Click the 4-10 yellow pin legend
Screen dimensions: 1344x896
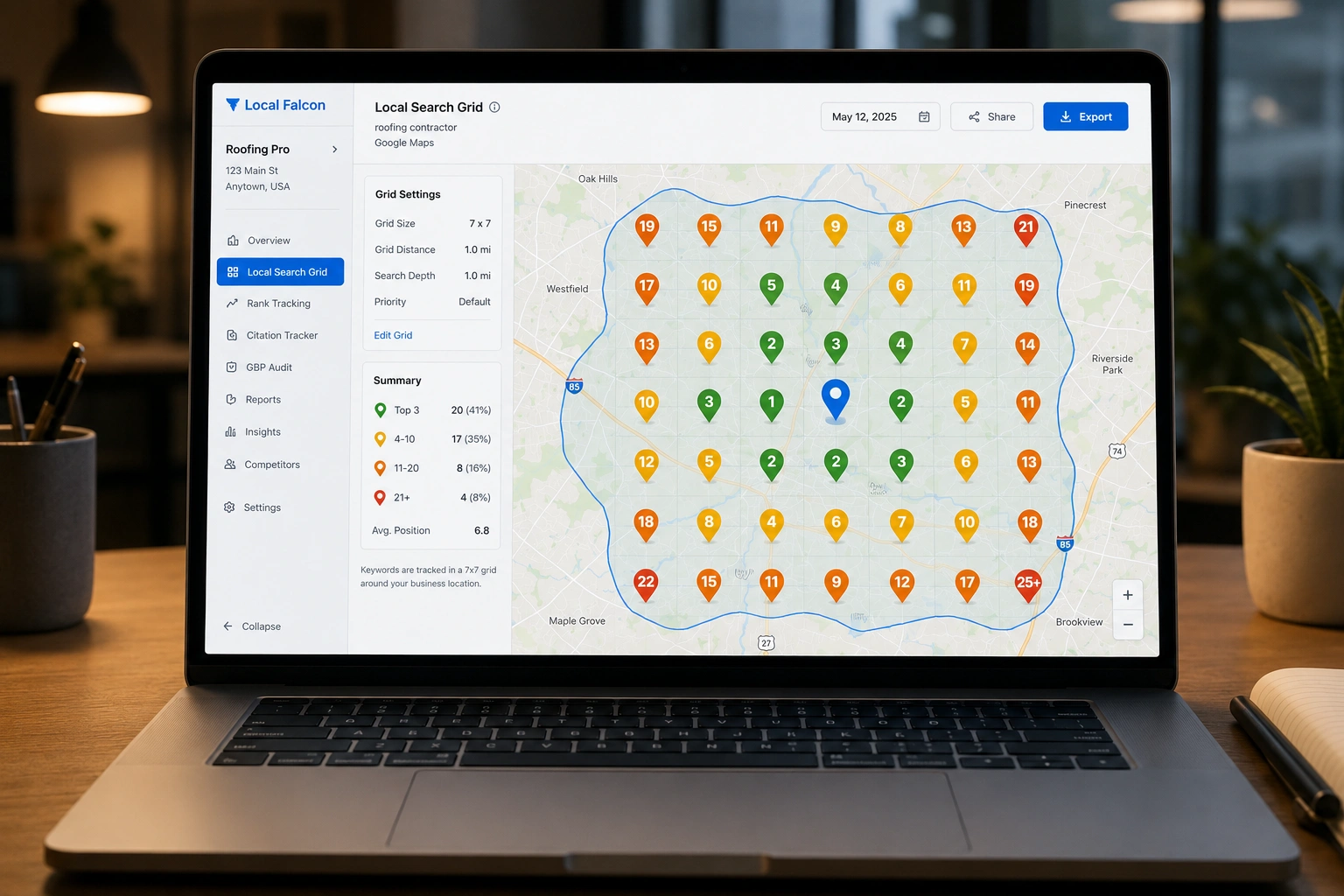380,439
